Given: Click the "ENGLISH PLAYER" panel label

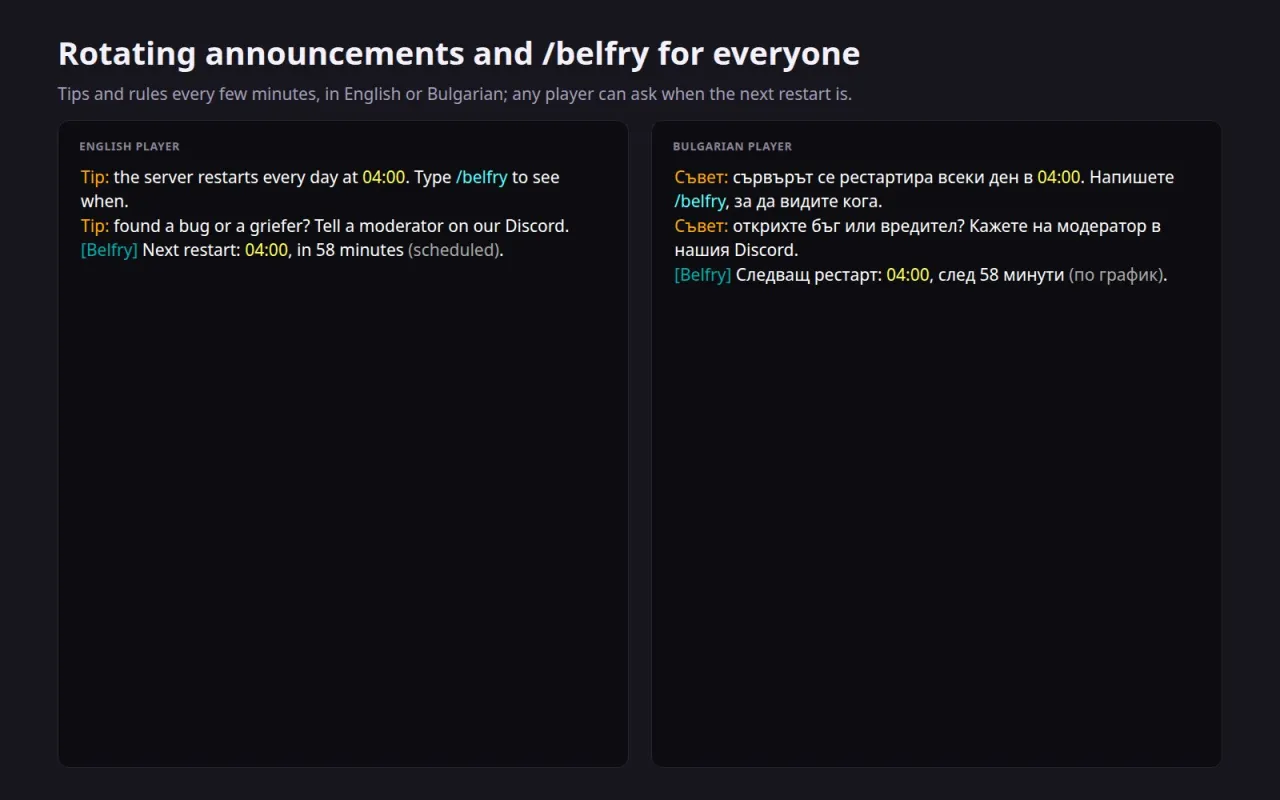Looking at the screenshot, I should (x=130, y=146).
